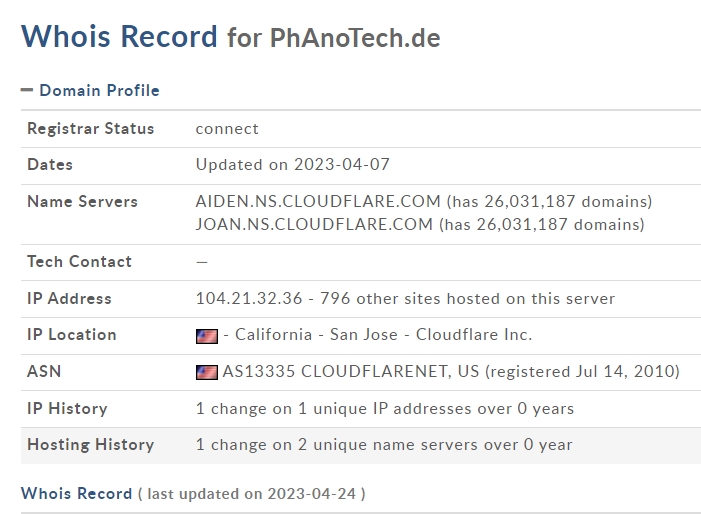Open the IP History changes entry
Viewport: 701px width, 514px height.
pos(385,409)
